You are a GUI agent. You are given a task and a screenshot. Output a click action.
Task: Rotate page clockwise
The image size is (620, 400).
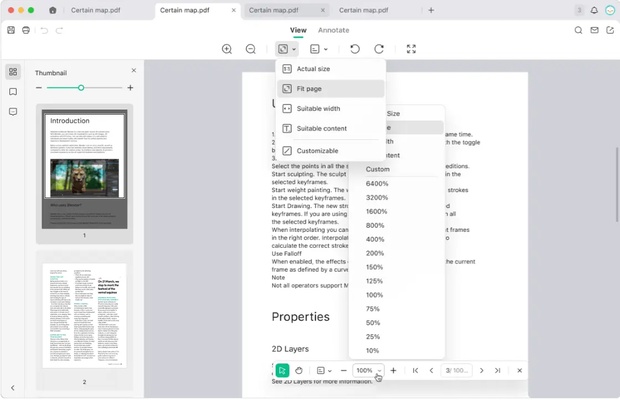[379, 49]
